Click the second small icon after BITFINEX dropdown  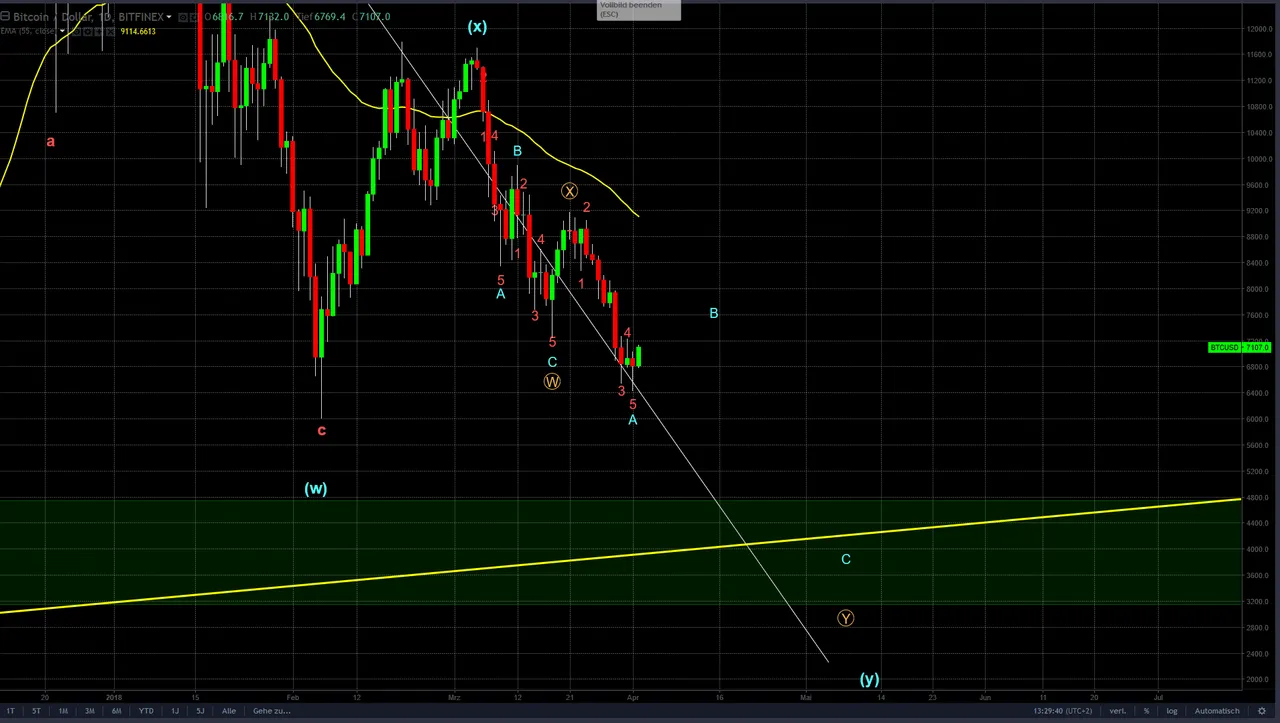[x=194, y=17]
